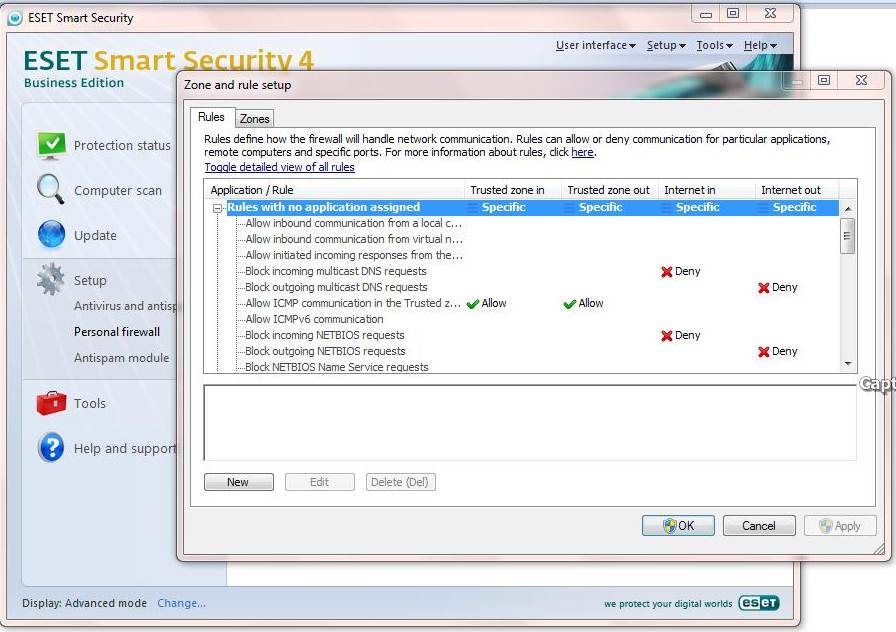
Task: Click the ESET logo badge at bottom right
Action: 758,603
